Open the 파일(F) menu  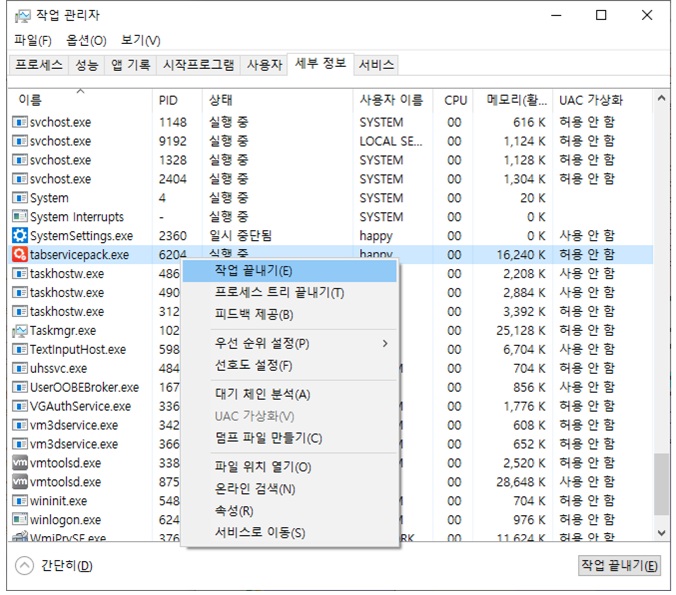pyautogui.click(x=33, y=40)
